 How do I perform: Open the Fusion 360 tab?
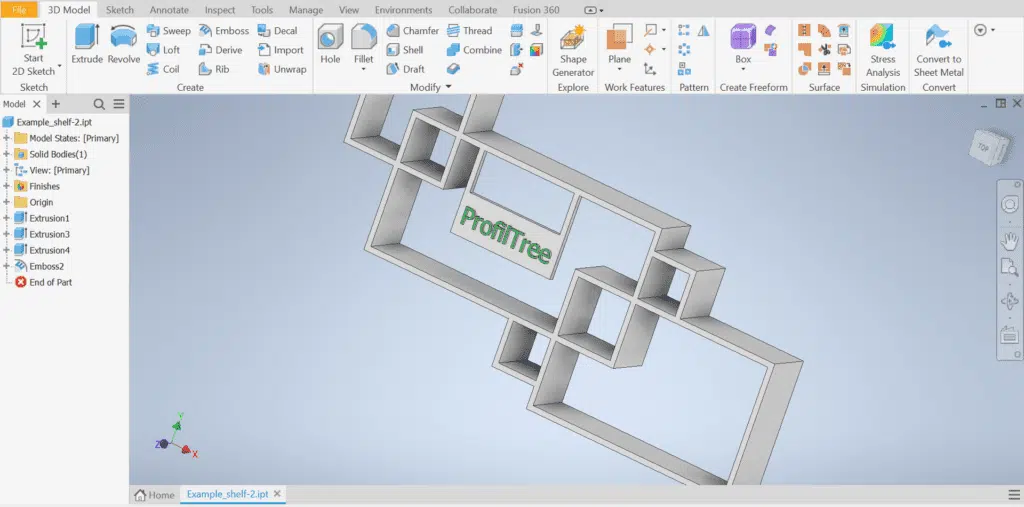click(536, 10)
